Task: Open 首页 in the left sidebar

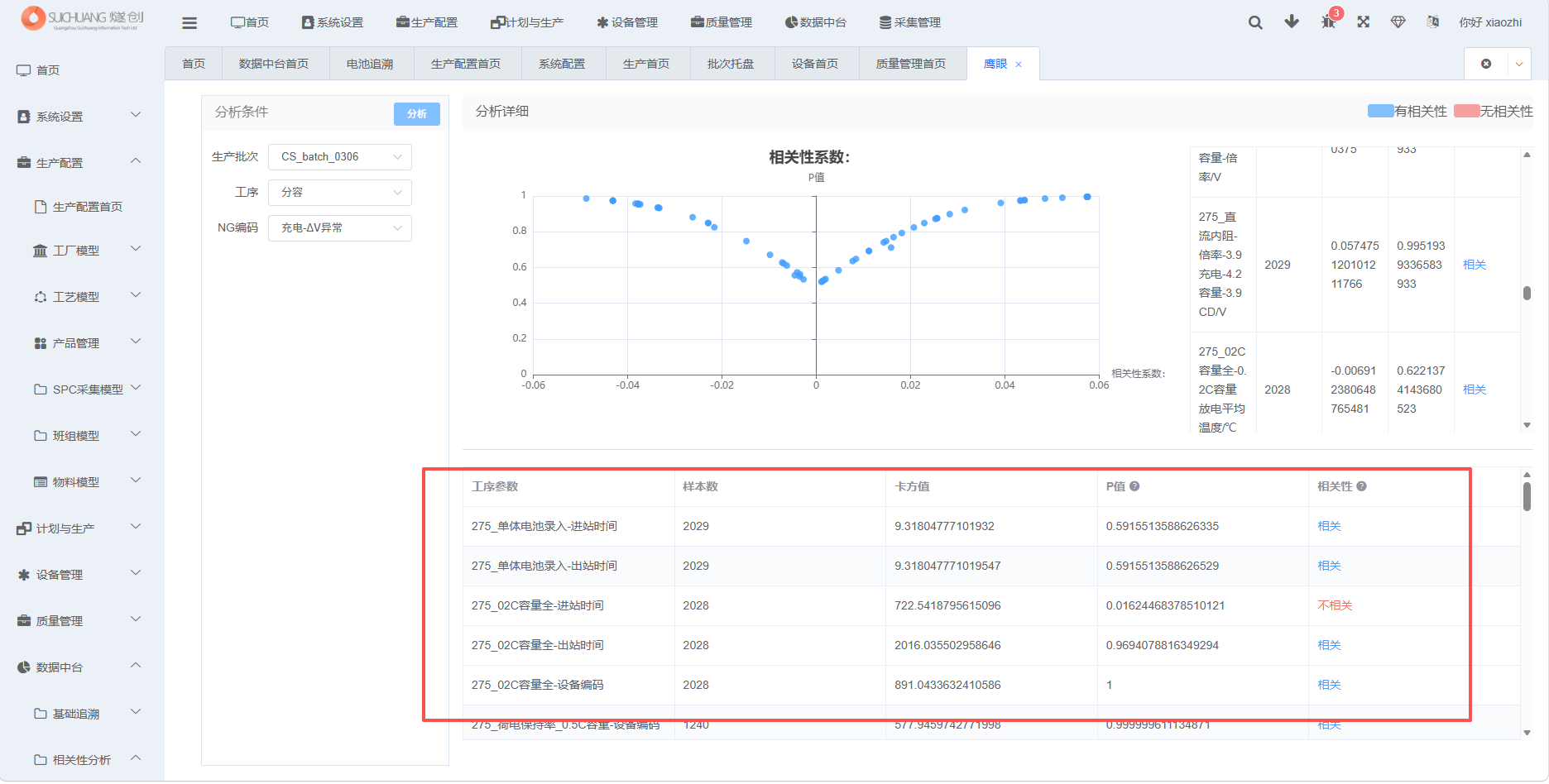Action: [48, 70]
